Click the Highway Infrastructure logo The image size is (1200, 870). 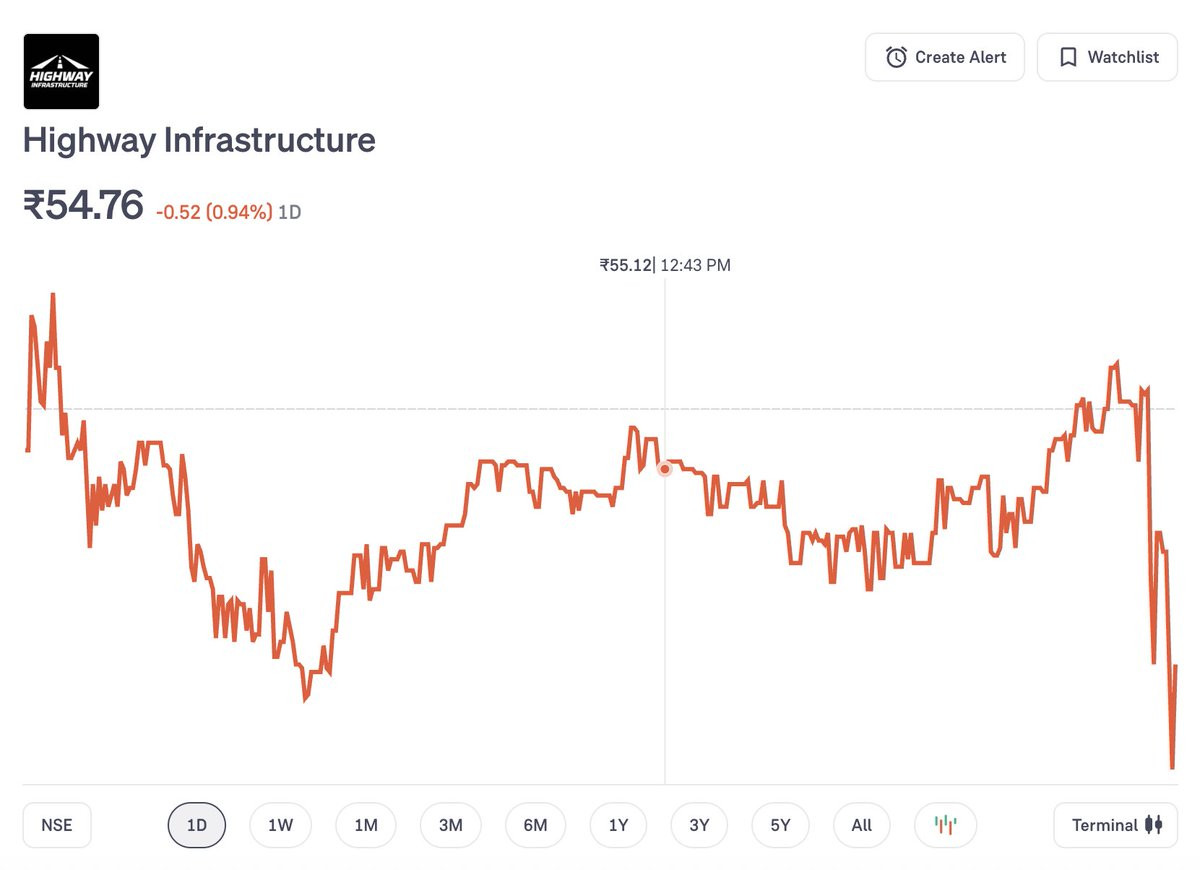(61, 71)
